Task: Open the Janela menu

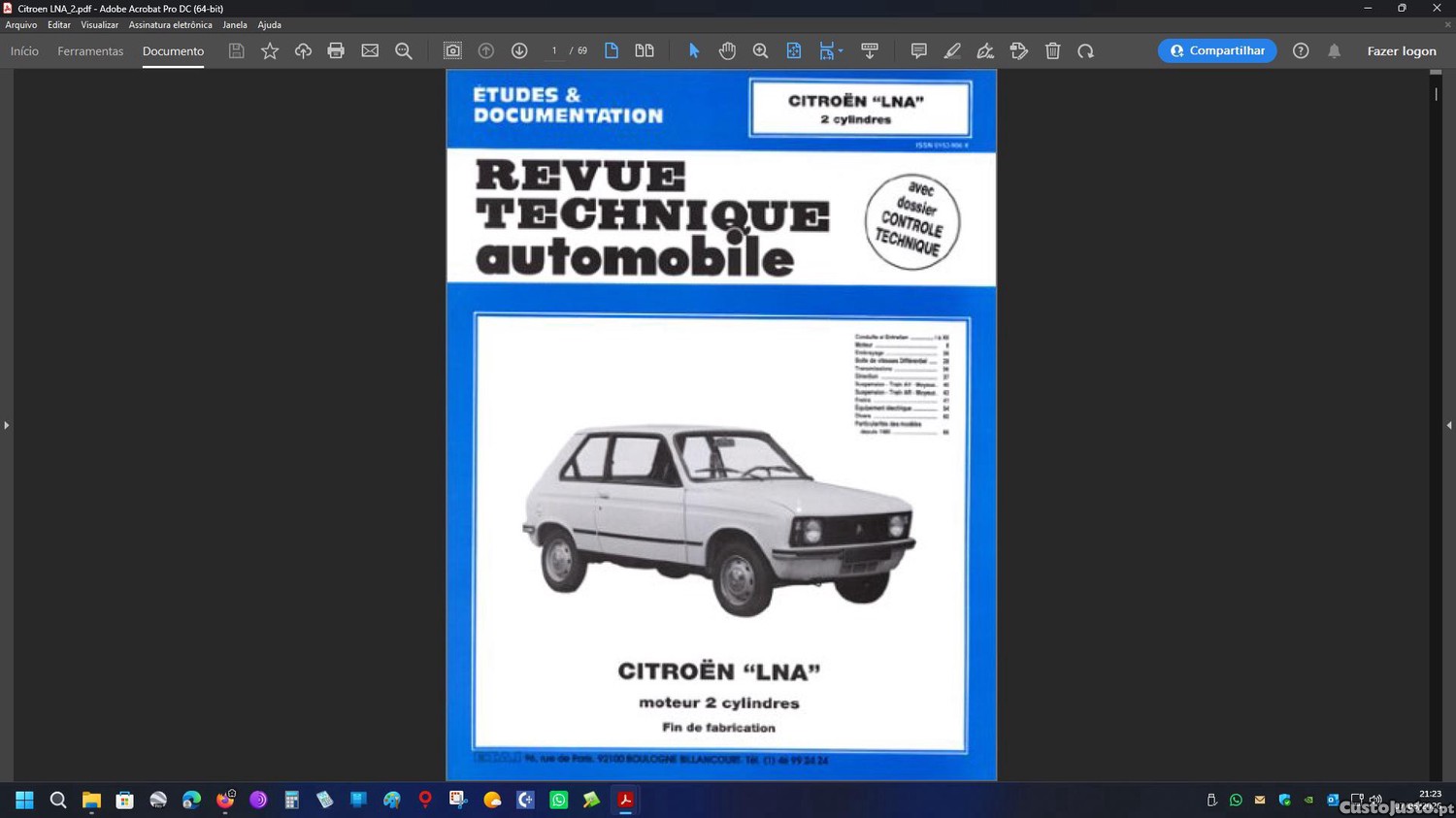Action: click(x=235, y=25)
